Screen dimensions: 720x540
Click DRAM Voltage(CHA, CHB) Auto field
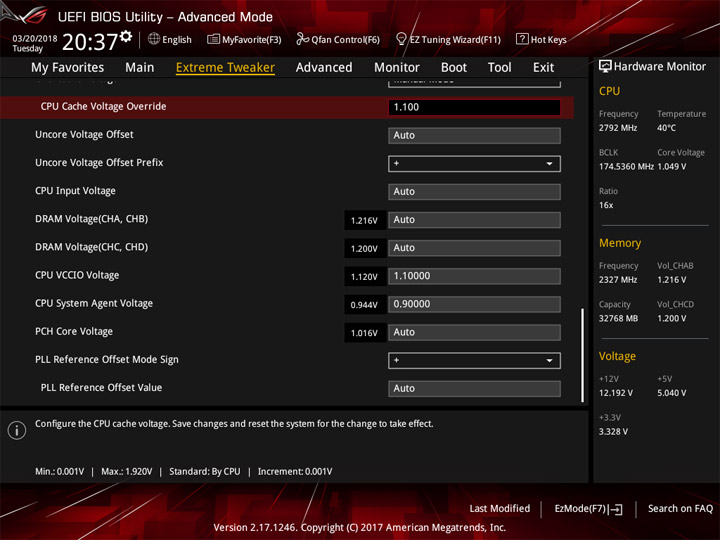pyautogui.click(x=474, y=220)
